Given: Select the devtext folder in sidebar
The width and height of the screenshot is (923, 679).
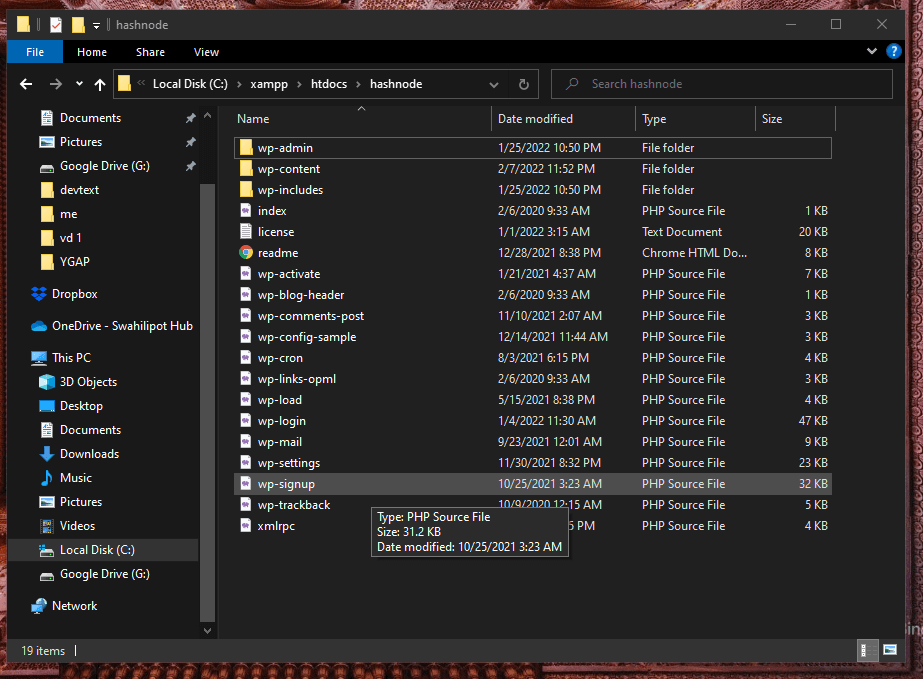Looking at the screenshot, I should coord(79,190).
